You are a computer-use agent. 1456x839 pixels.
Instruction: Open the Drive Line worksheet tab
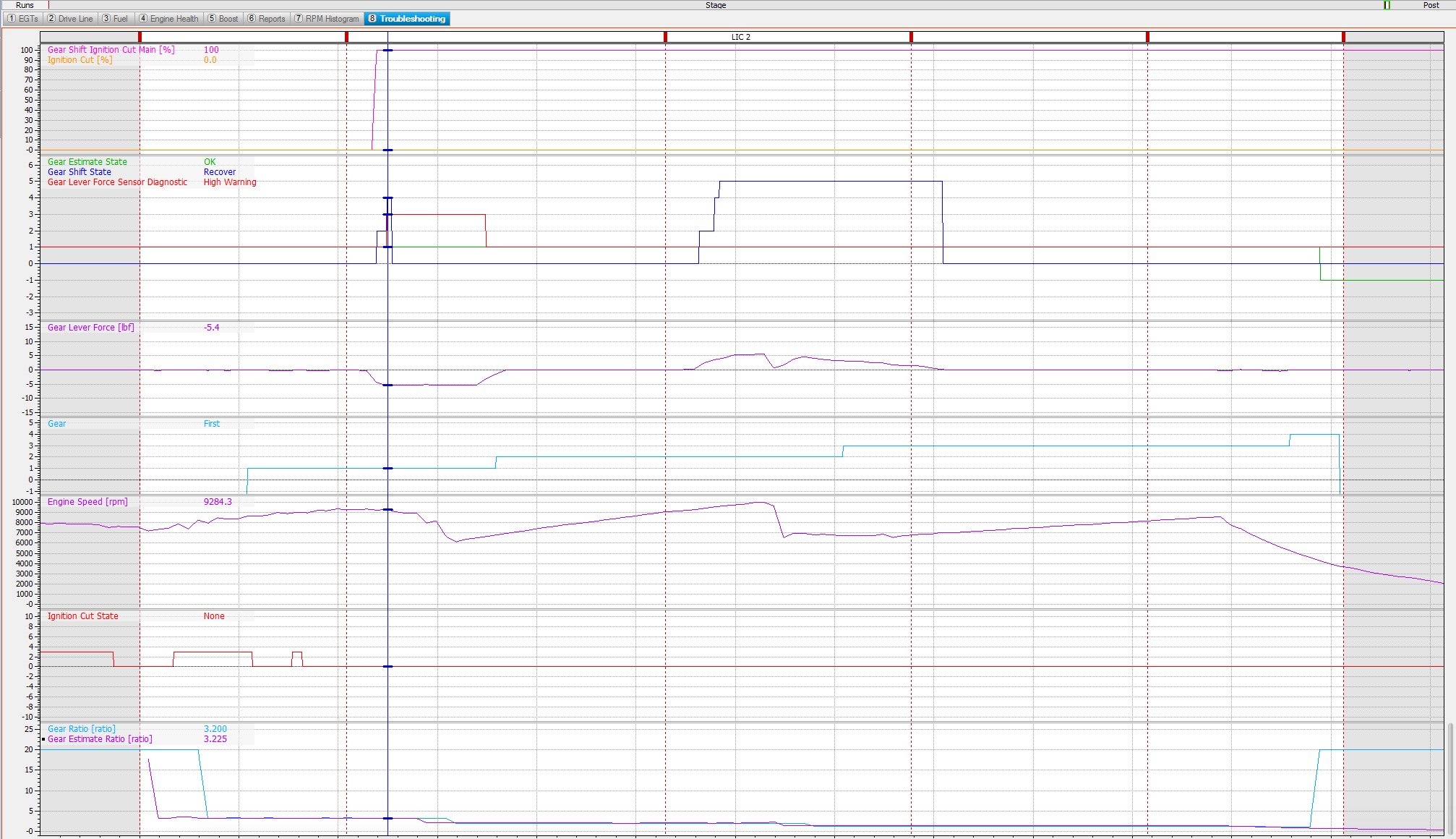coord(69,19)
